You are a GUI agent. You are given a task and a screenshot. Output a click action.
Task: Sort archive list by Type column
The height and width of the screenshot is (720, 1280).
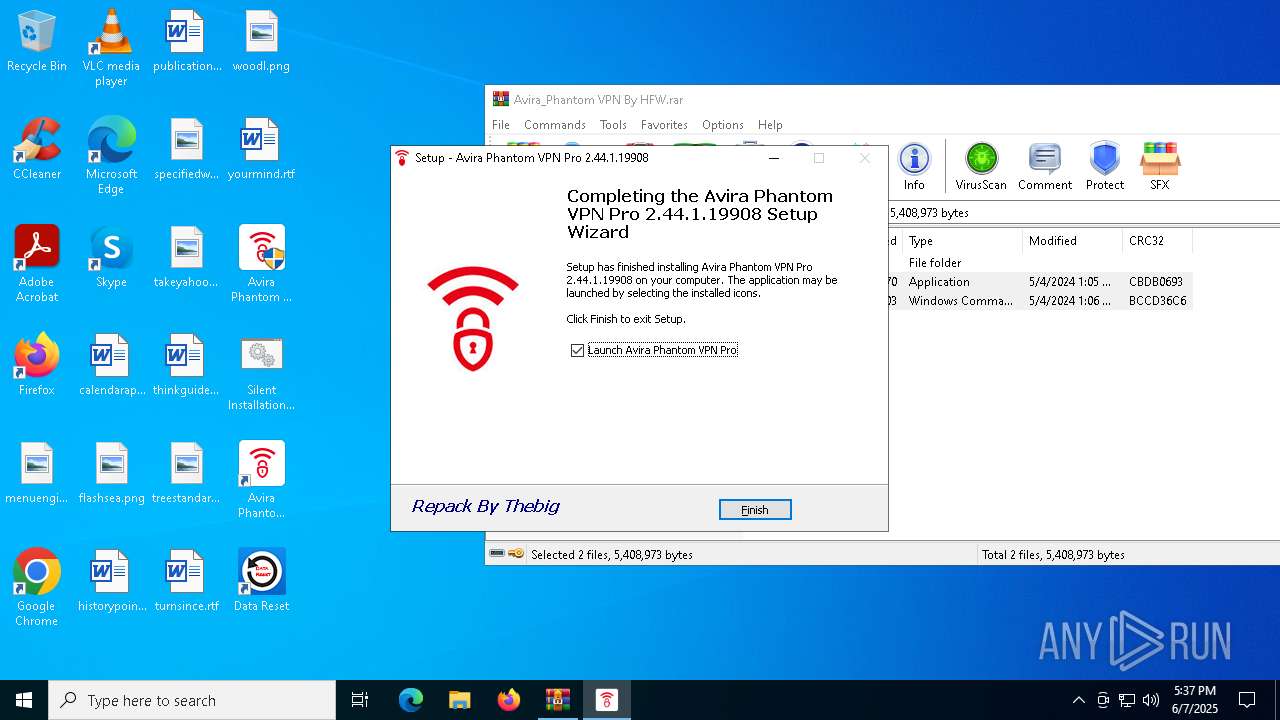tap(962, 241)
